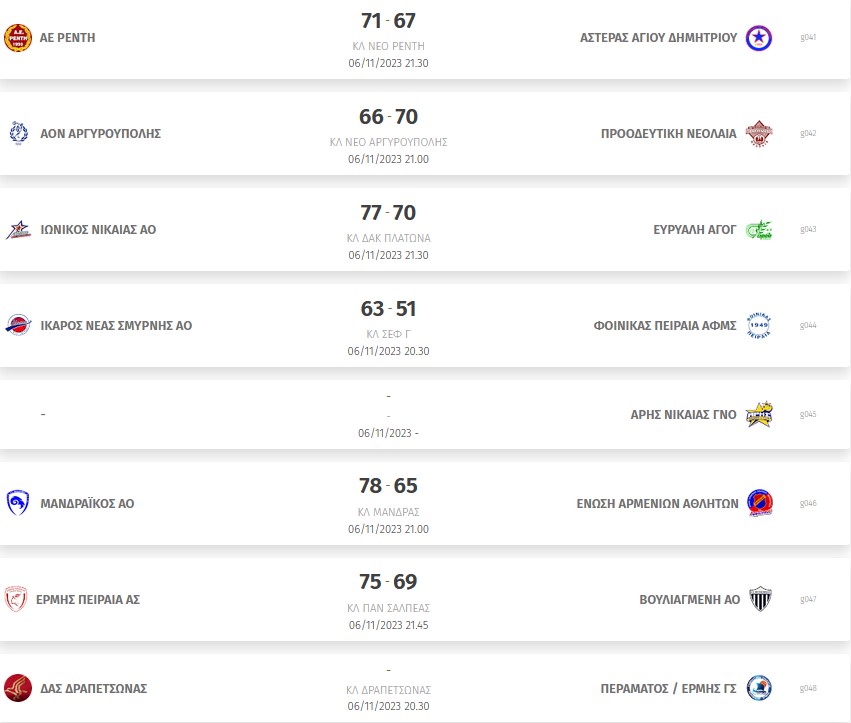Image resolution: width=851 pixels, height=723 pixels.
Task: Open the ΕΝΩΣΗ ΑΡΜΕΝΙΩΝ ΑΘΛΗΤΩΝ team link
Action: click(657, 504)
